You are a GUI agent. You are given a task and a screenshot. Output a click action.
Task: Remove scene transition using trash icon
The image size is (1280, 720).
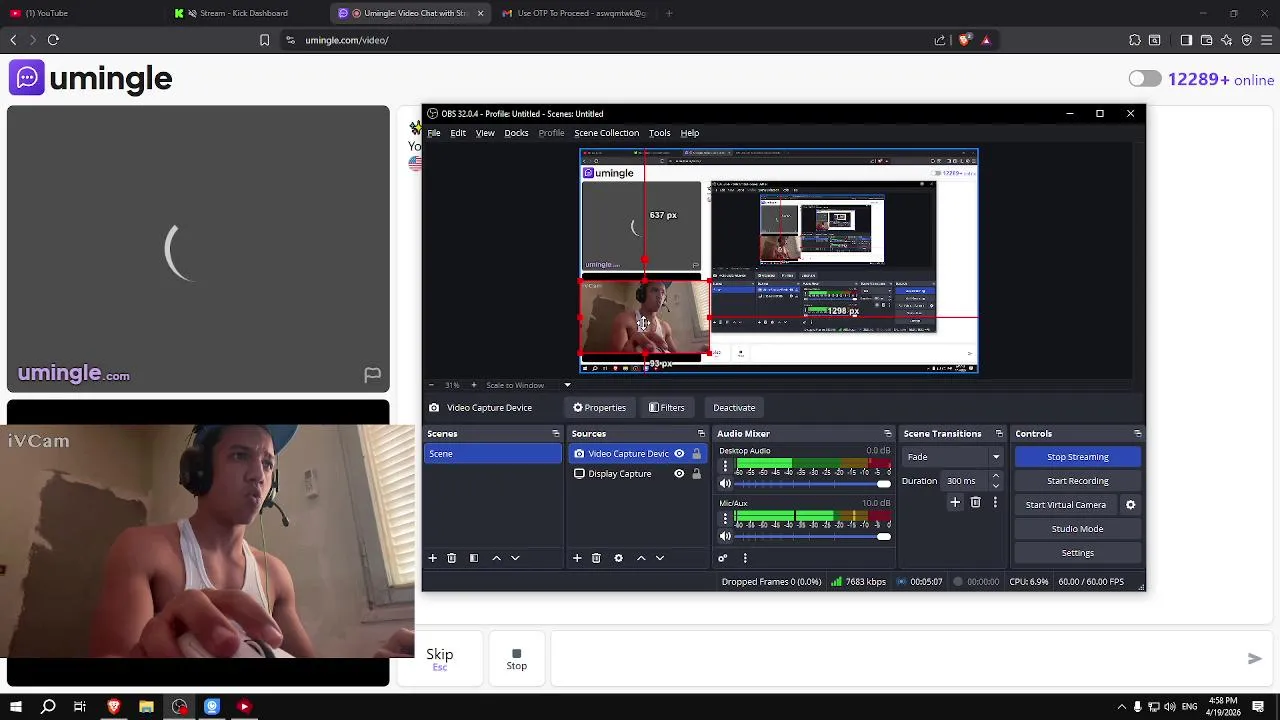pos(975,502)
